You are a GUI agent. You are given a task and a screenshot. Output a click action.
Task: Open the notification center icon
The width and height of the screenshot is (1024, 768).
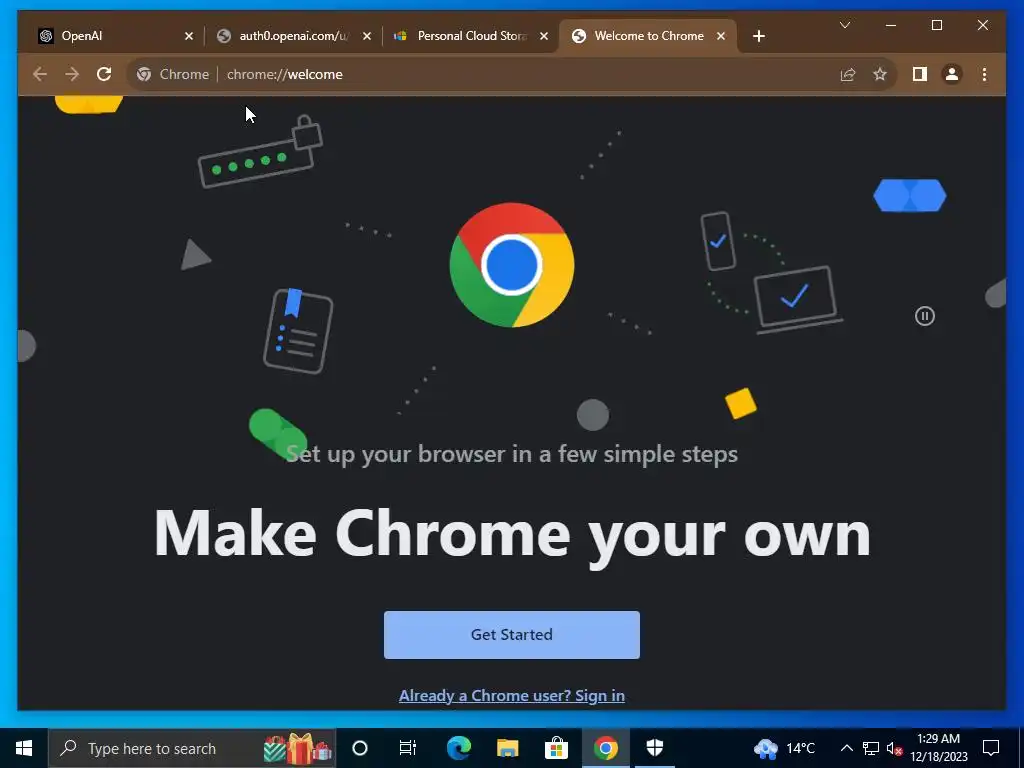point(991,748)
